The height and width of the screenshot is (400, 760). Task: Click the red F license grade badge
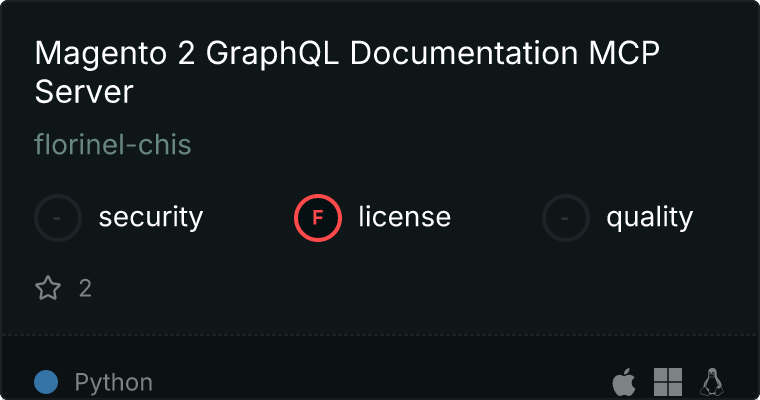[318, 217]
